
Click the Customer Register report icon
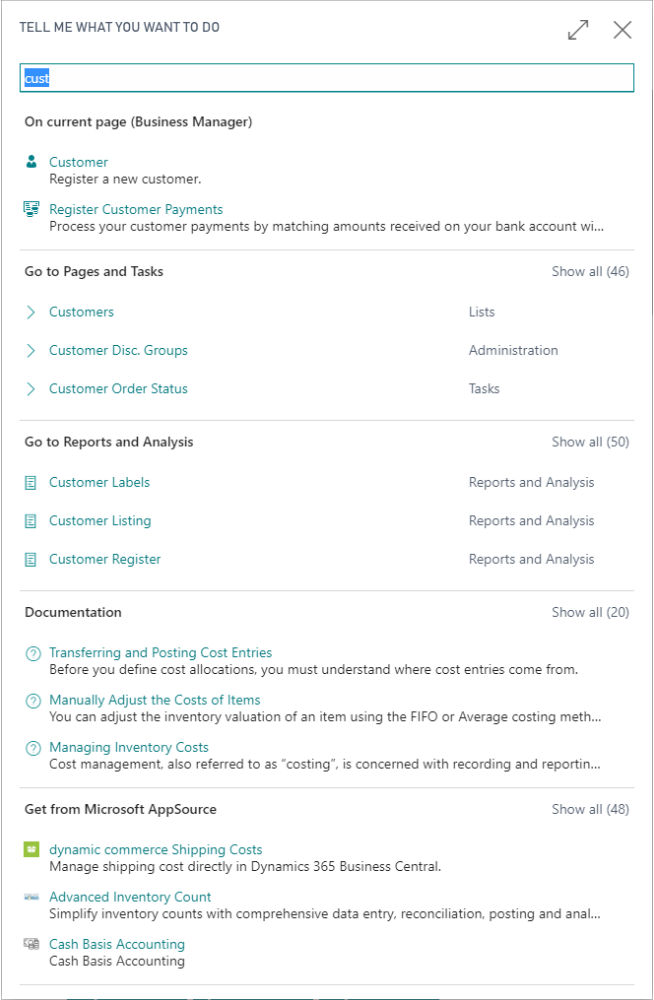(31, 559)
